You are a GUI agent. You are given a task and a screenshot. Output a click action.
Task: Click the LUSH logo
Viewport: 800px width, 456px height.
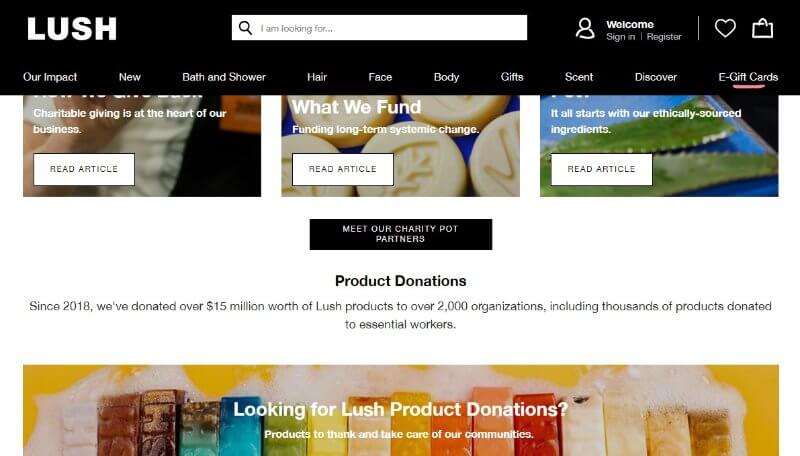(72, 29)
